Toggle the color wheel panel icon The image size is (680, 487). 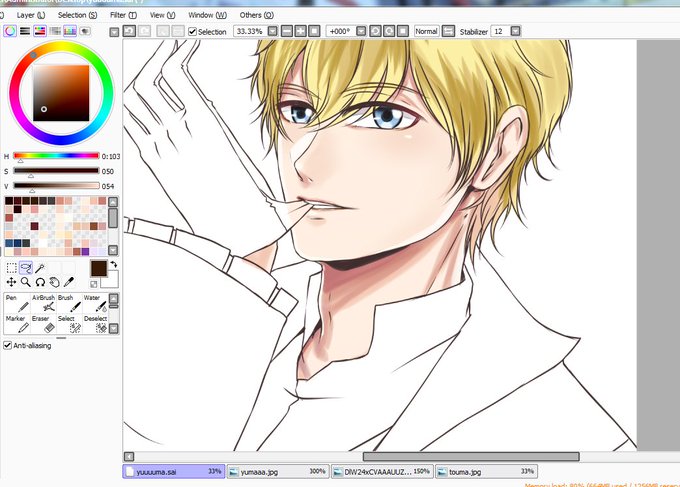(x=10, y=31)
